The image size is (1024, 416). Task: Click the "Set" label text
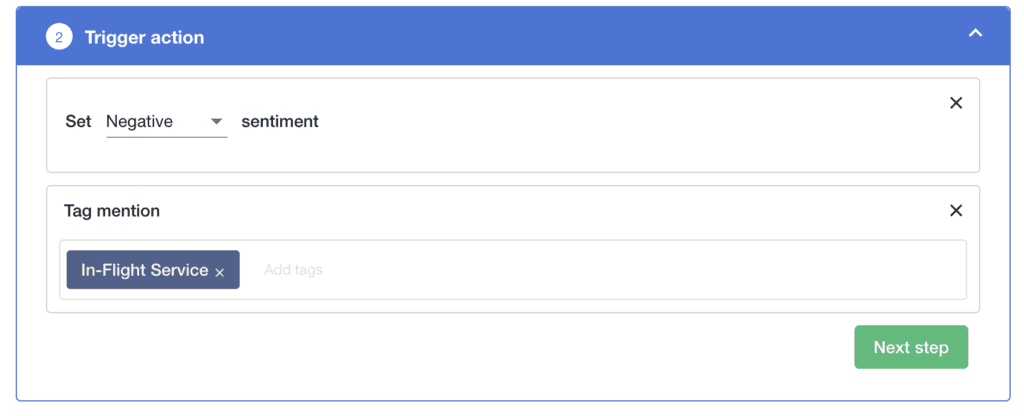[x=78, y=122]
